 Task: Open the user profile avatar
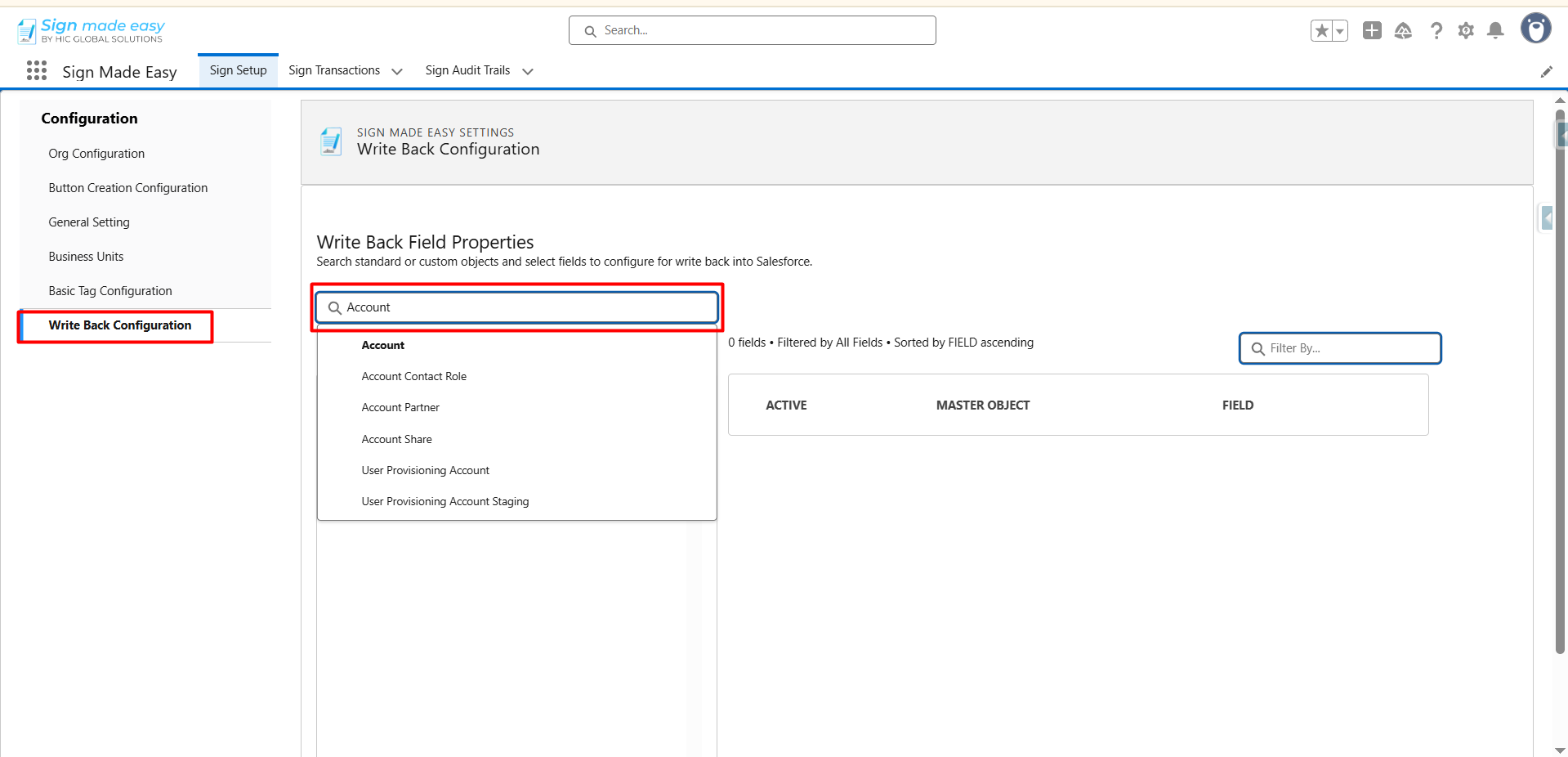(x=1535, y=29)
